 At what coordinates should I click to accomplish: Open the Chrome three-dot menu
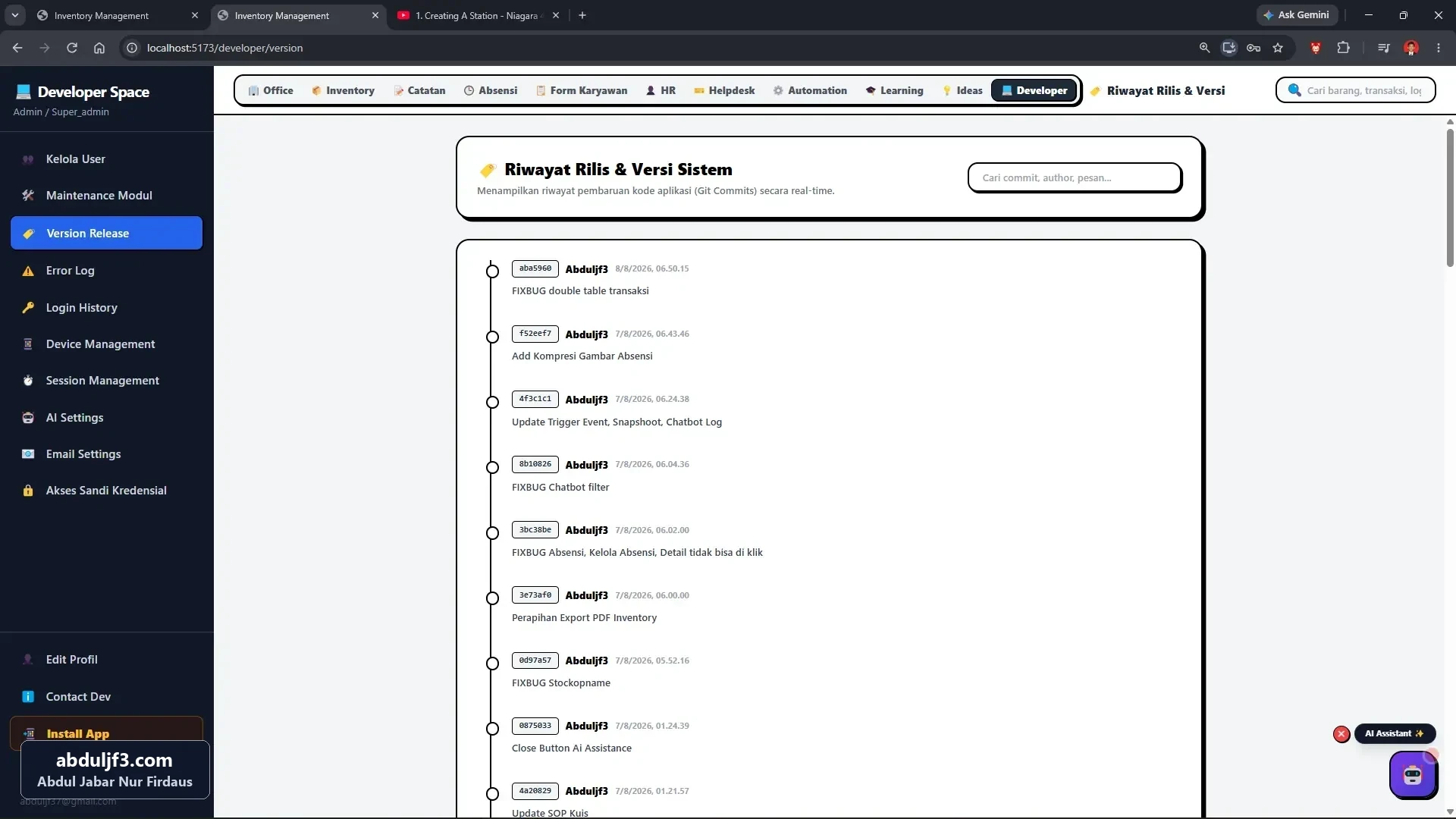click(x=1439, y=48)
